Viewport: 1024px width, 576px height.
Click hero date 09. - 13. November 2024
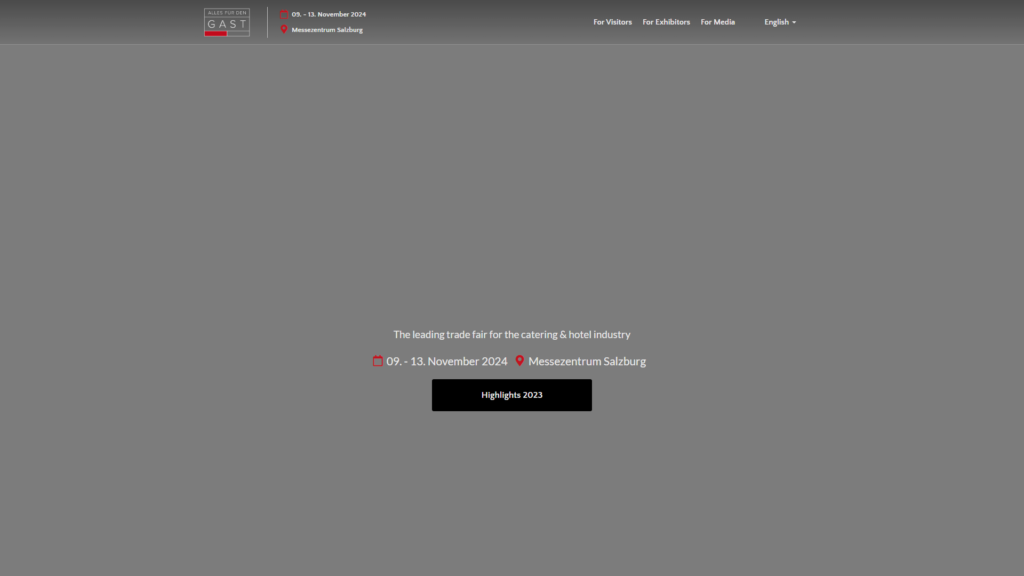pos(447,361)
